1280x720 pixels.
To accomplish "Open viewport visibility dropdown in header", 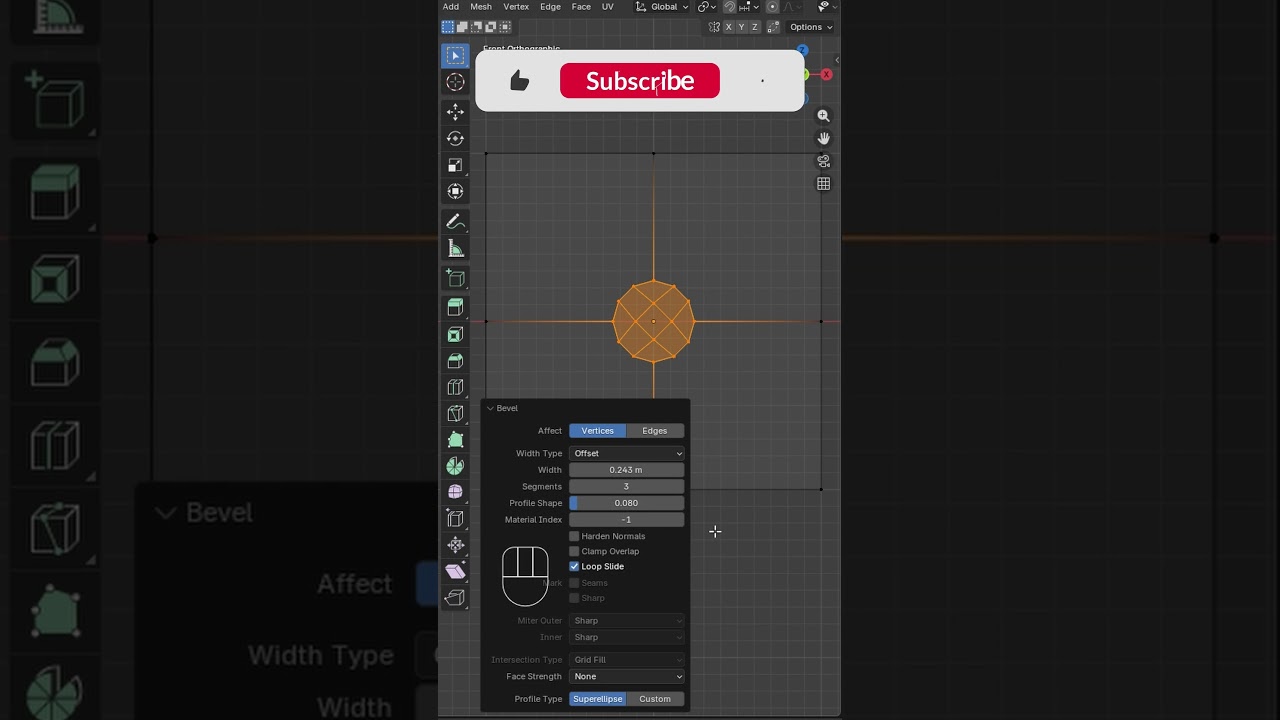I will (x=826, y=7).
